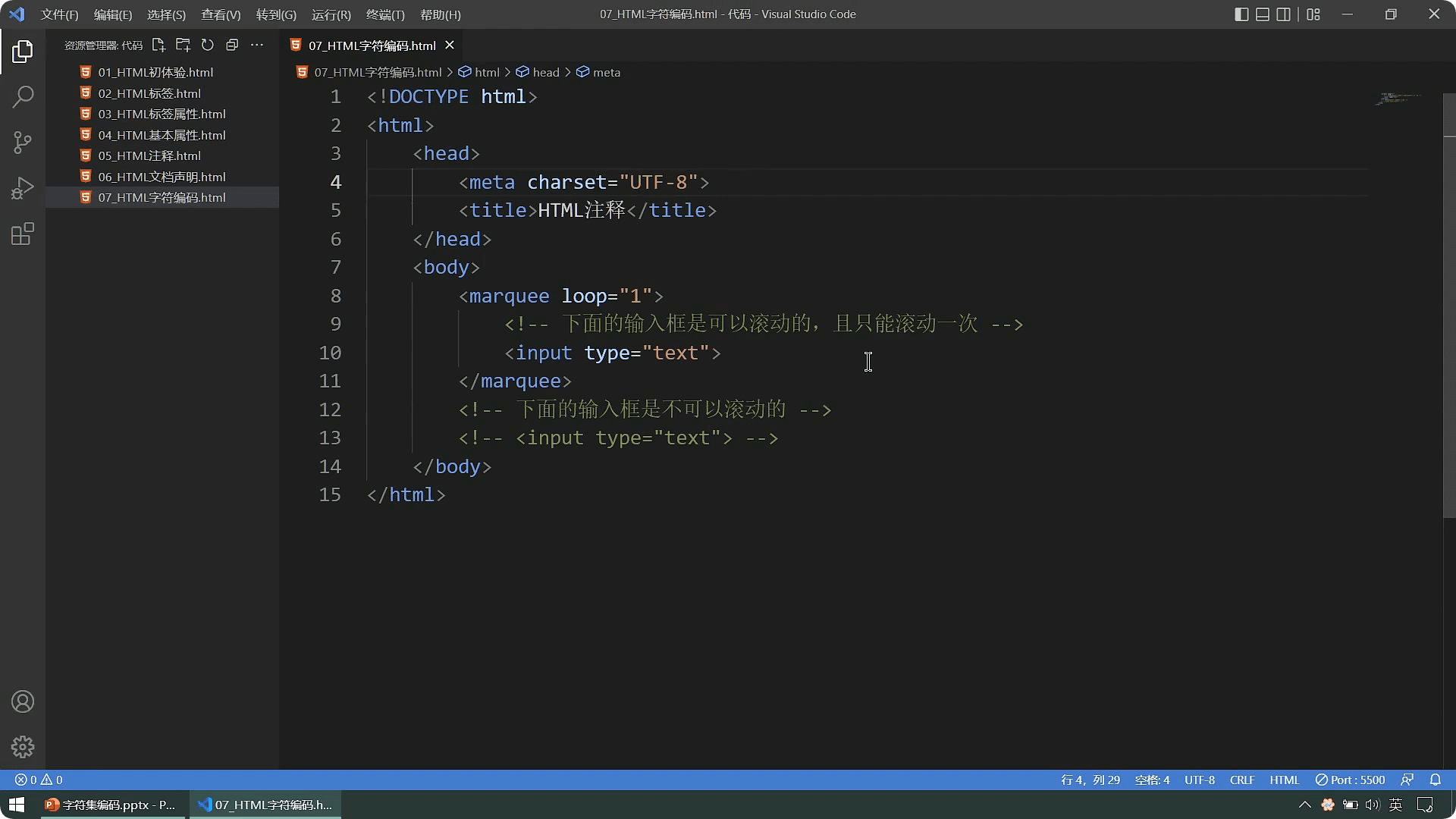Open the Source Control view
This screenshot has height=819, width=1456.
23,143
